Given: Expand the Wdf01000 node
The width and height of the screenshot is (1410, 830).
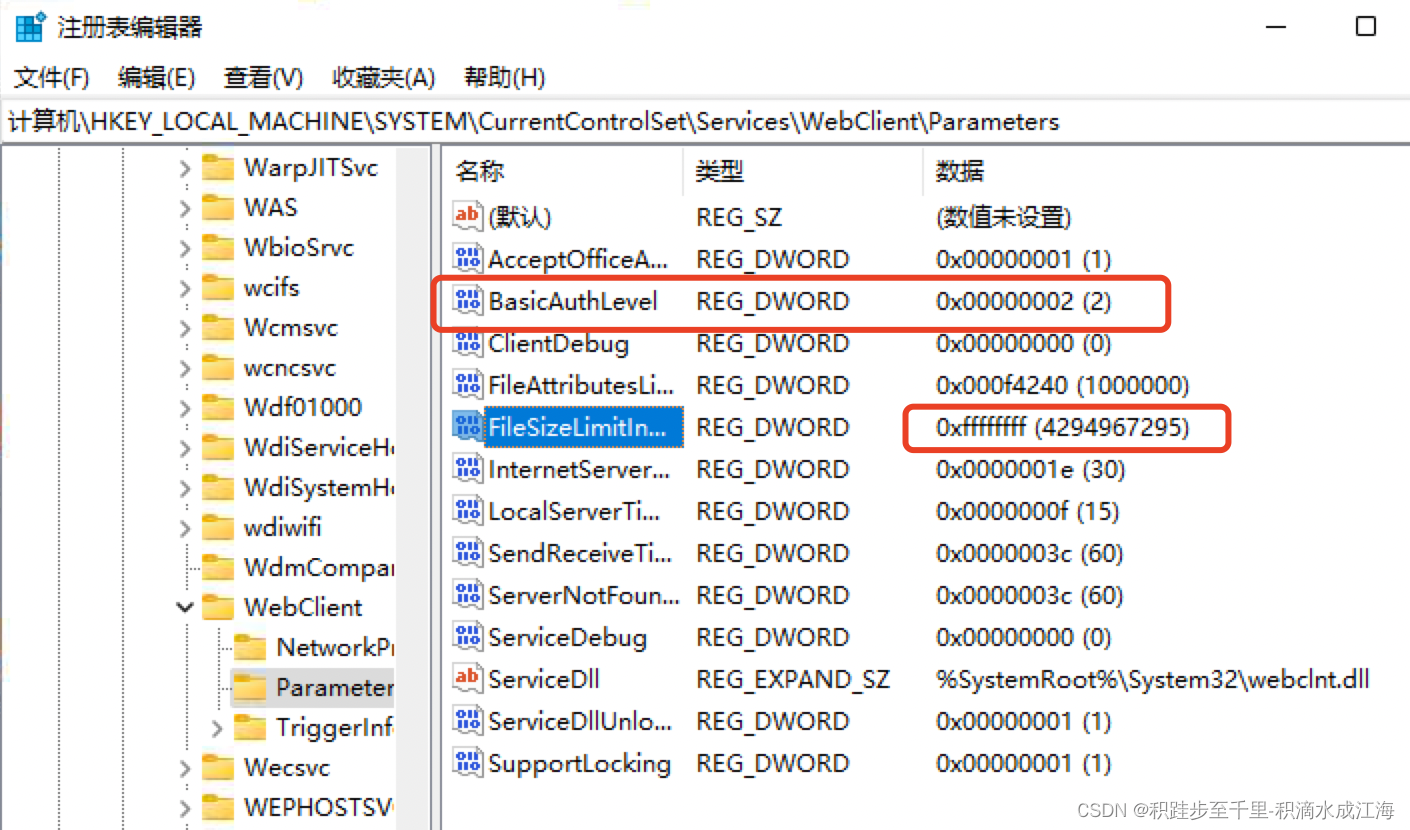Looking at the screenshot, I should tap(185, 407).
